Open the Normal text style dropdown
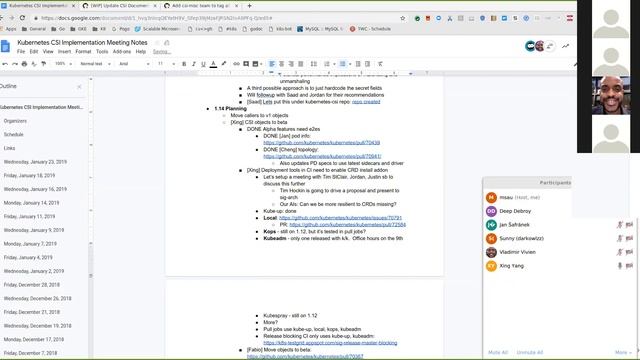The width and height of the screenshot is (640, 360). click(x=95, y=64)
